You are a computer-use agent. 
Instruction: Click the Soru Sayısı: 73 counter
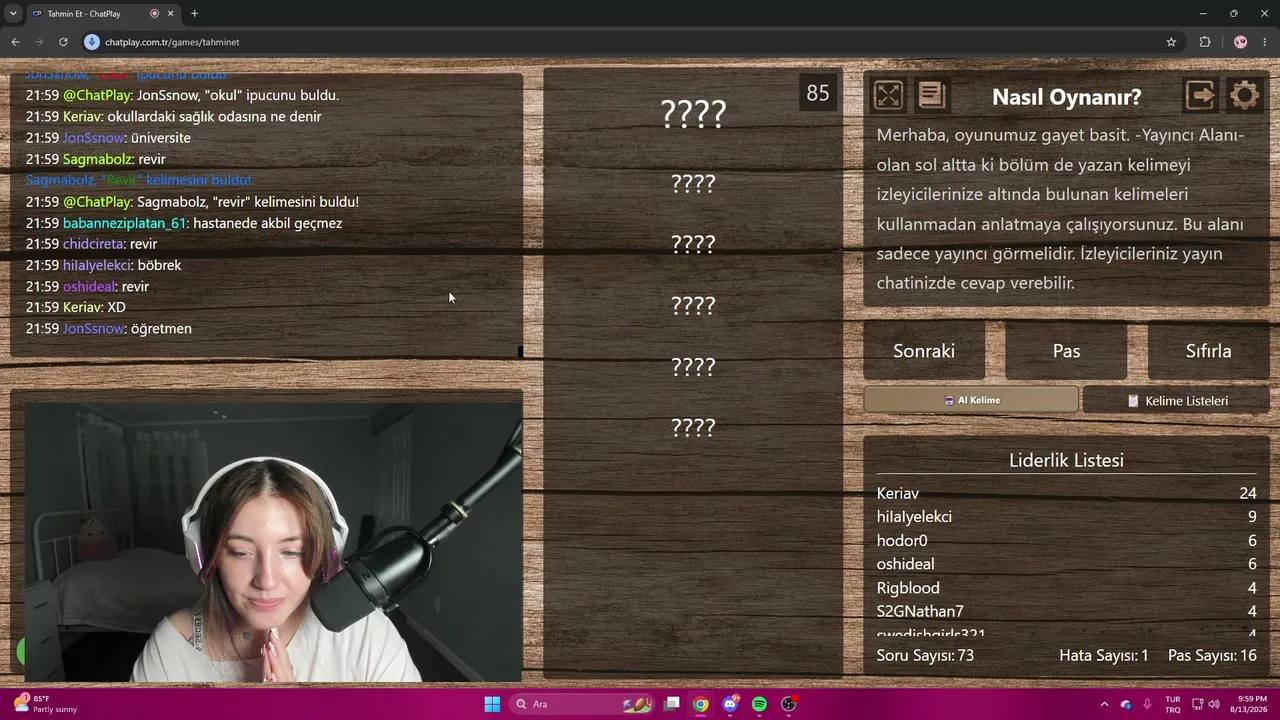click(x=925, y=655)
